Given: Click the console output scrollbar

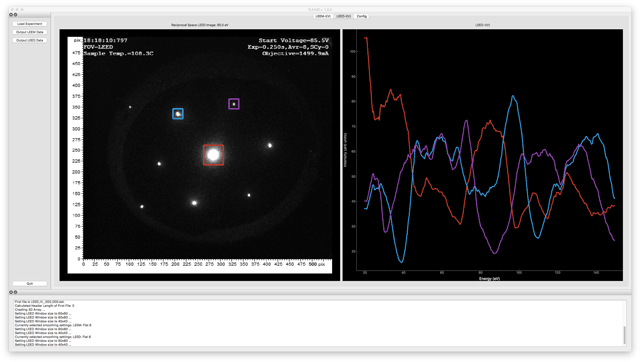Looking at the screenshot, I should (624, 335).
